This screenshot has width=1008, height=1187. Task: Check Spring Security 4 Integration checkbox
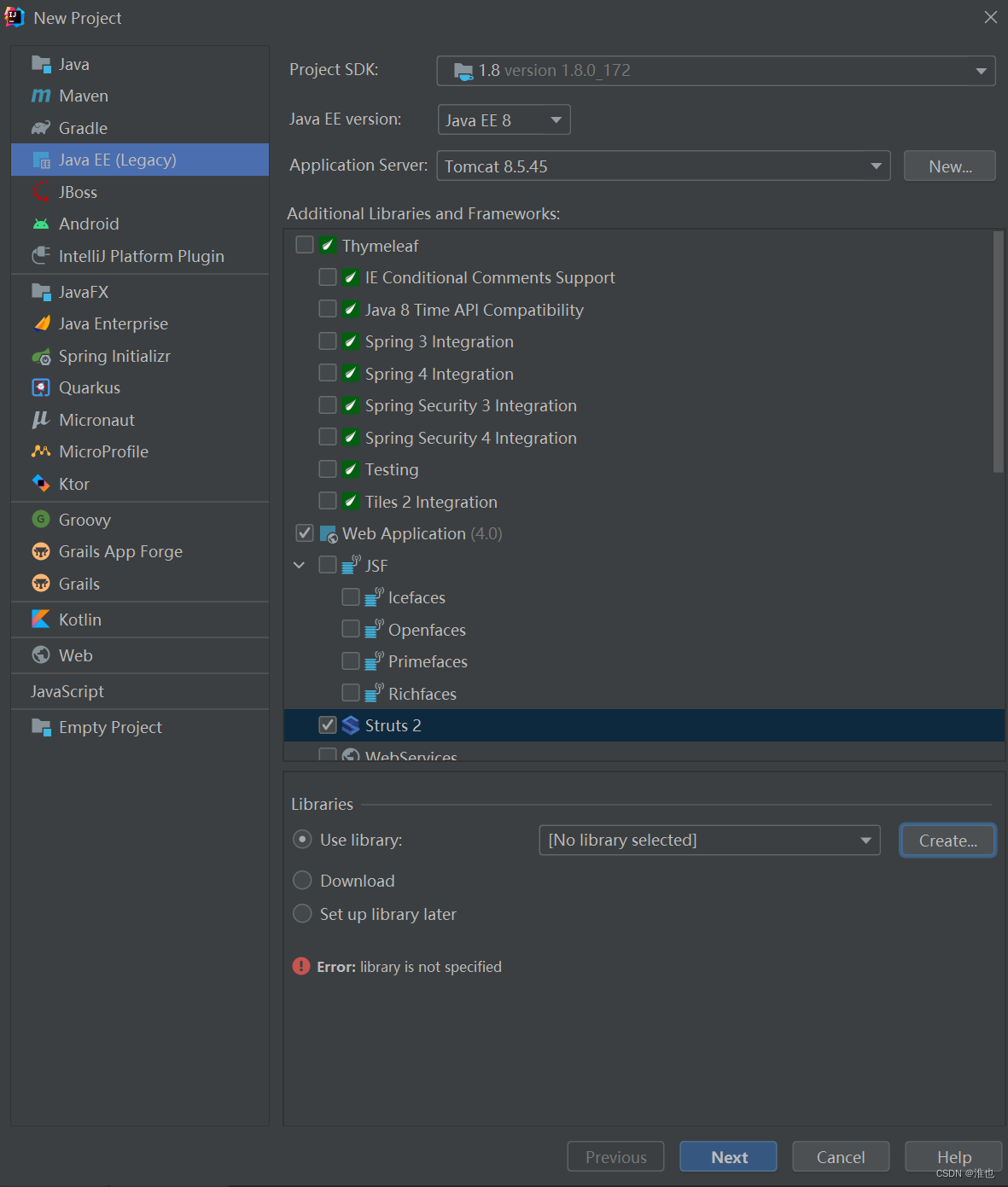click(x=328, y=437)
